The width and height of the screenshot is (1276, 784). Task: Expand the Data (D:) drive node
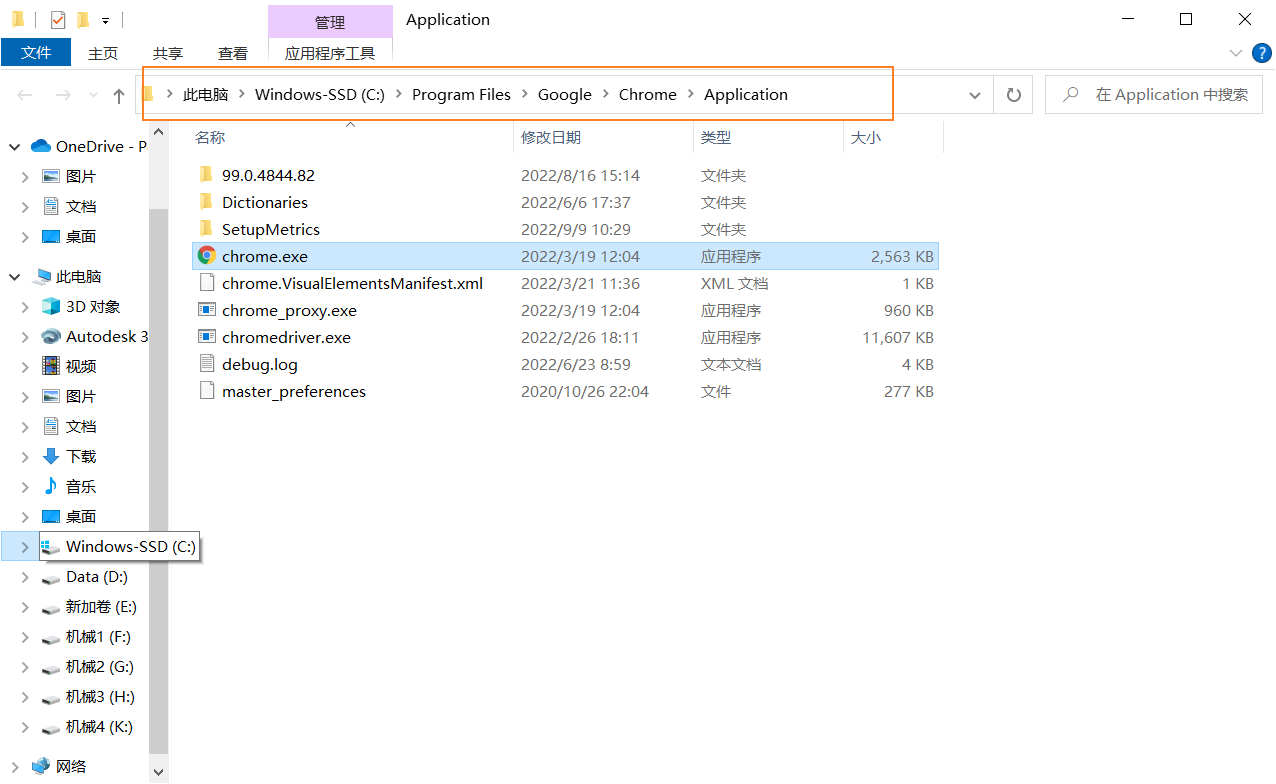[x=25, y=577]
